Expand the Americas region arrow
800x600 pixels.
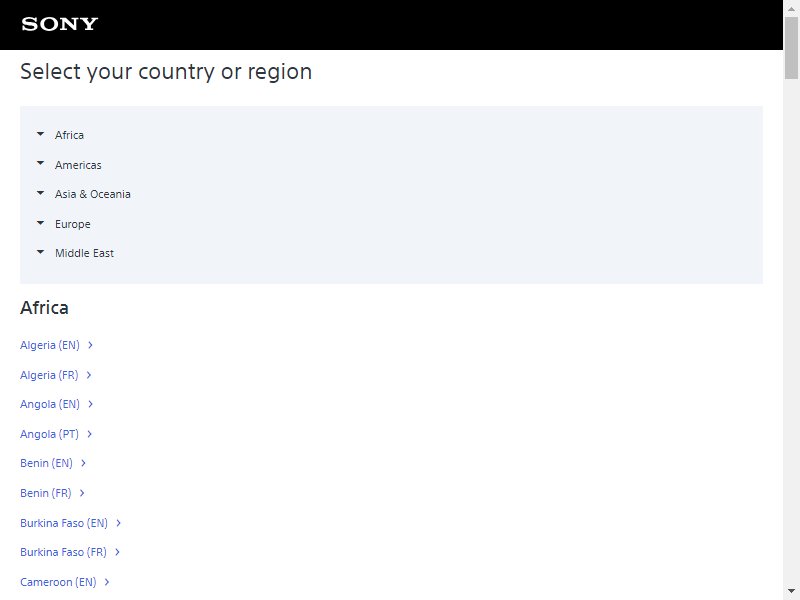click(x=40, y=164)
